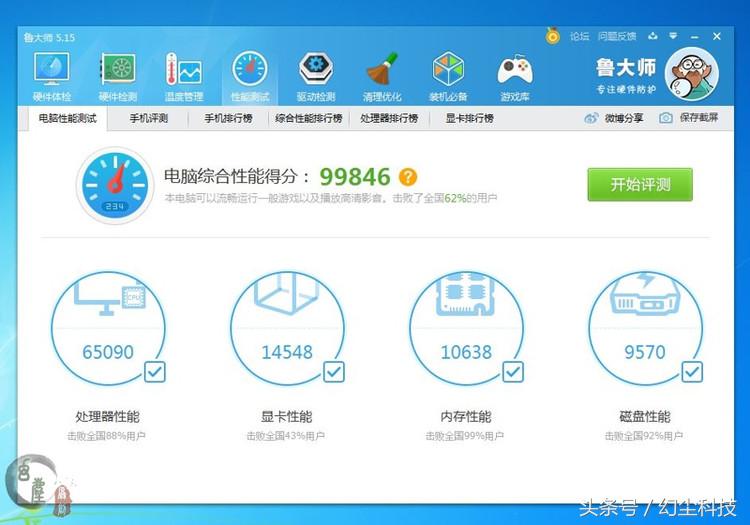Click the 处理器性能 label

[108, 416]
